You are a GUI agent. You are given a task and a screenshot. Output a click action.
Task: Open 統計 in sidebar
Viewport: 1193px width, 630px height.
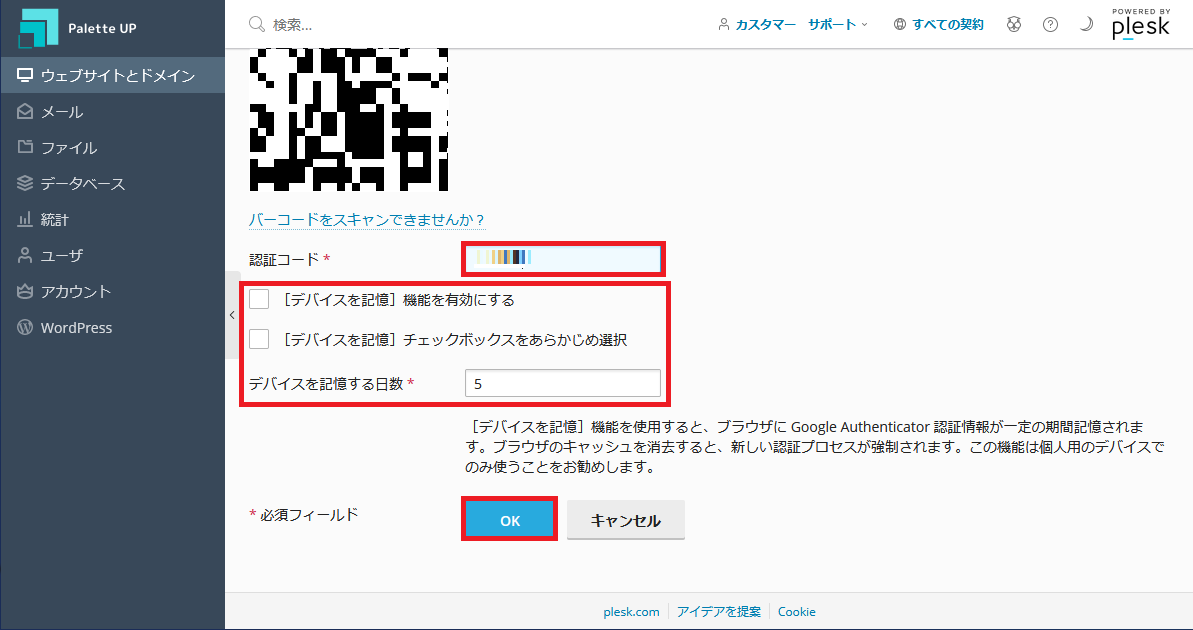point(113,219)
